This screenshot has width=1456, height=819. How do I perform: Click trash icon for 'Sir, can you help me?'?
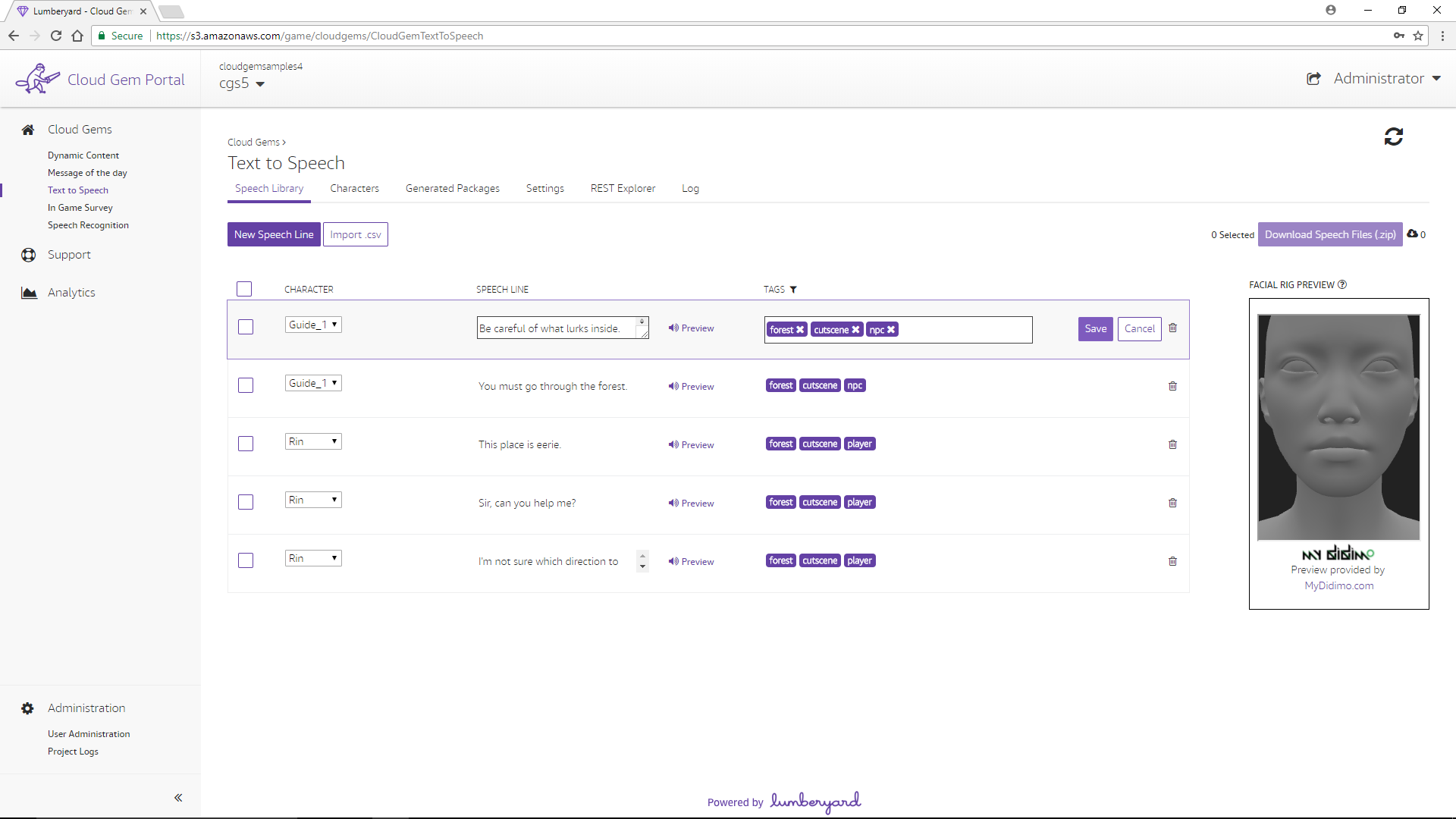click(1172, 503)
